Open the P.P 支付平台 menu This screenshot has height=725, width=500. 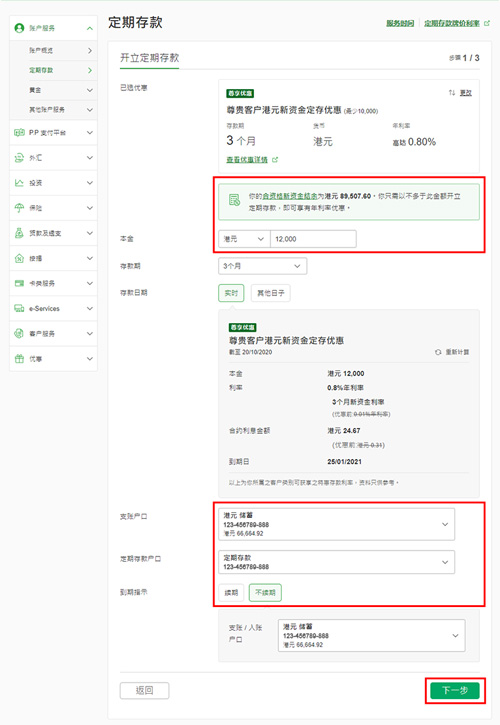(53, 133)
